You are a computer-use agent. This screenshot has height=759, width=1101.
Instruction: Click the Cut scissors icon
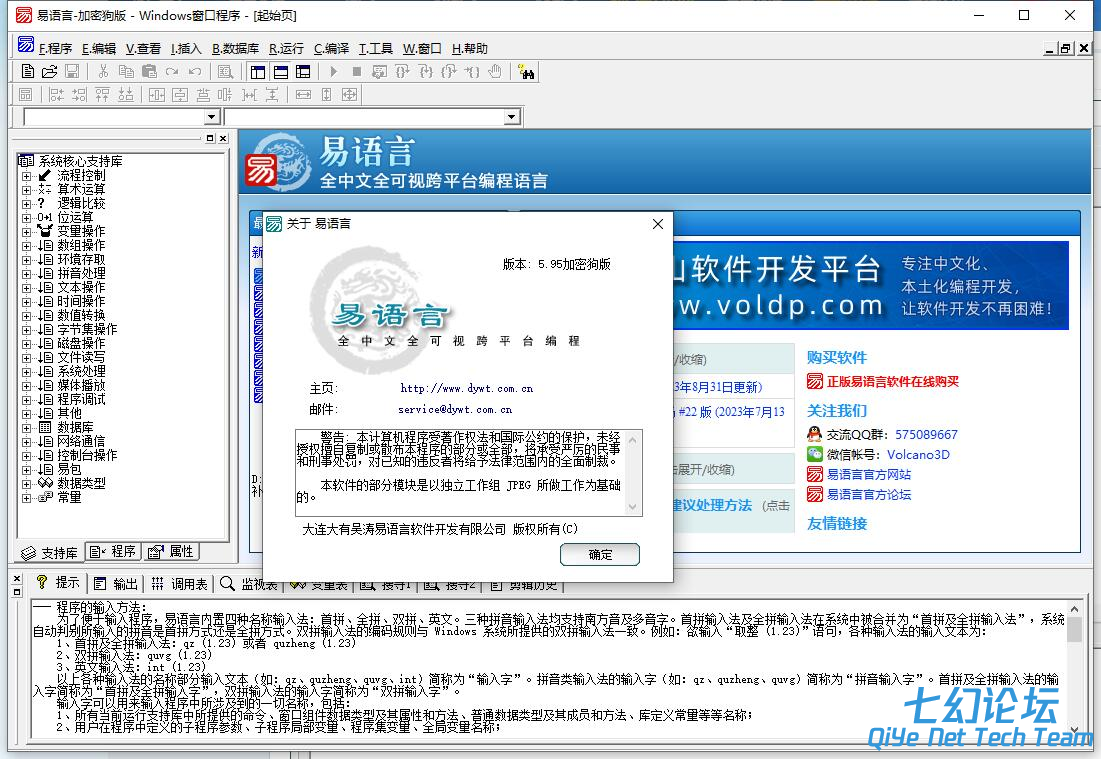coord(103,72)
